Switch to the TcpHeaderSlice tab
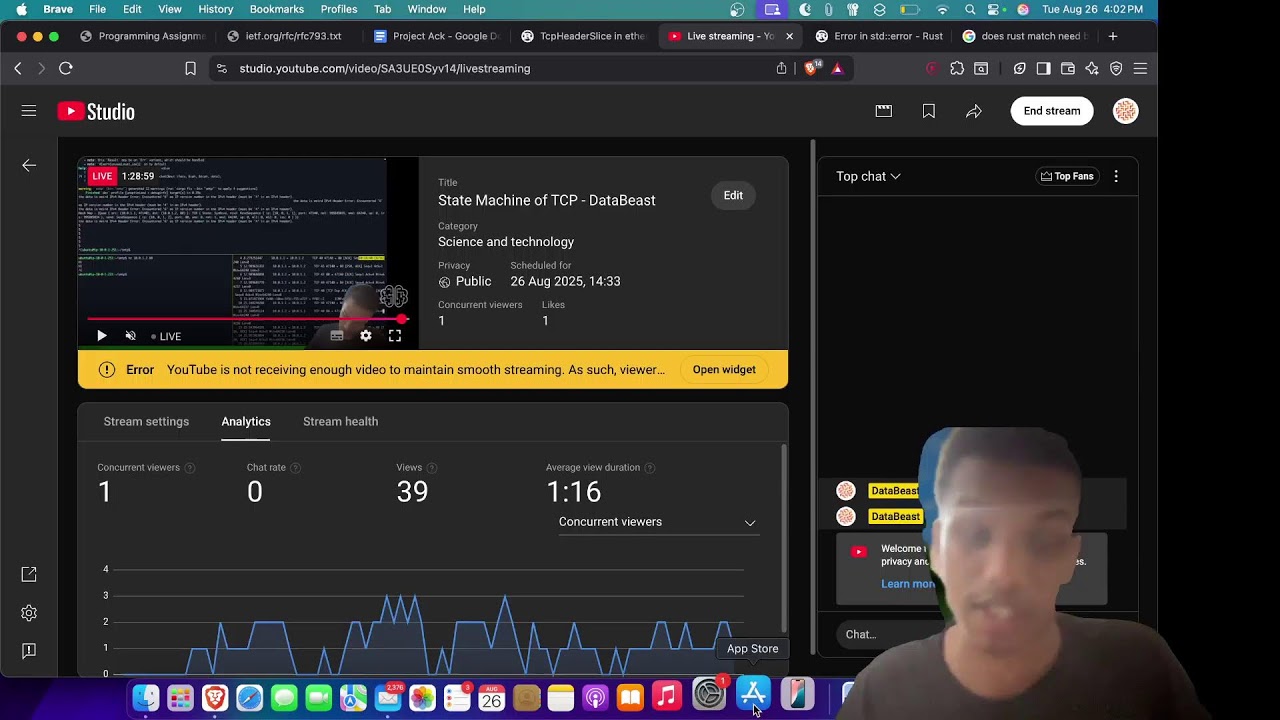The width and height of the screenshot is (1280, 720). pos(584,36)
